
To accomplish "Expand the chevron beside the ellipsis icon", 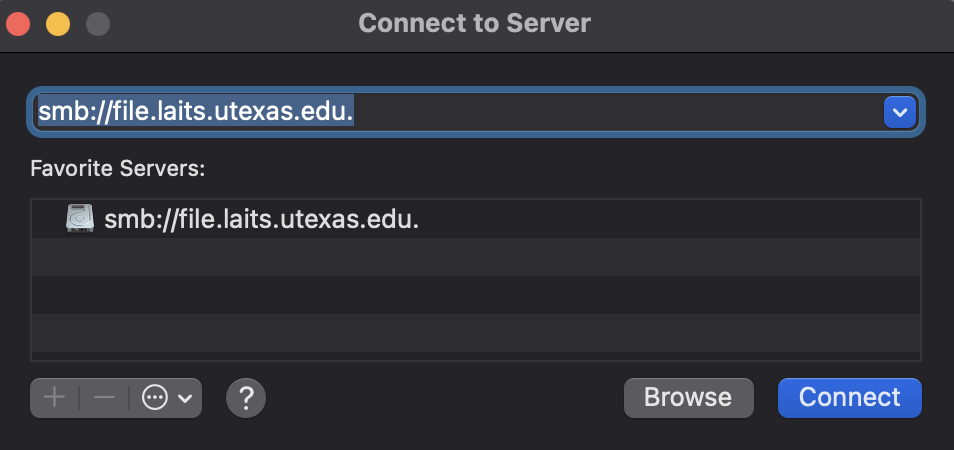I will [x=185, y=399].
